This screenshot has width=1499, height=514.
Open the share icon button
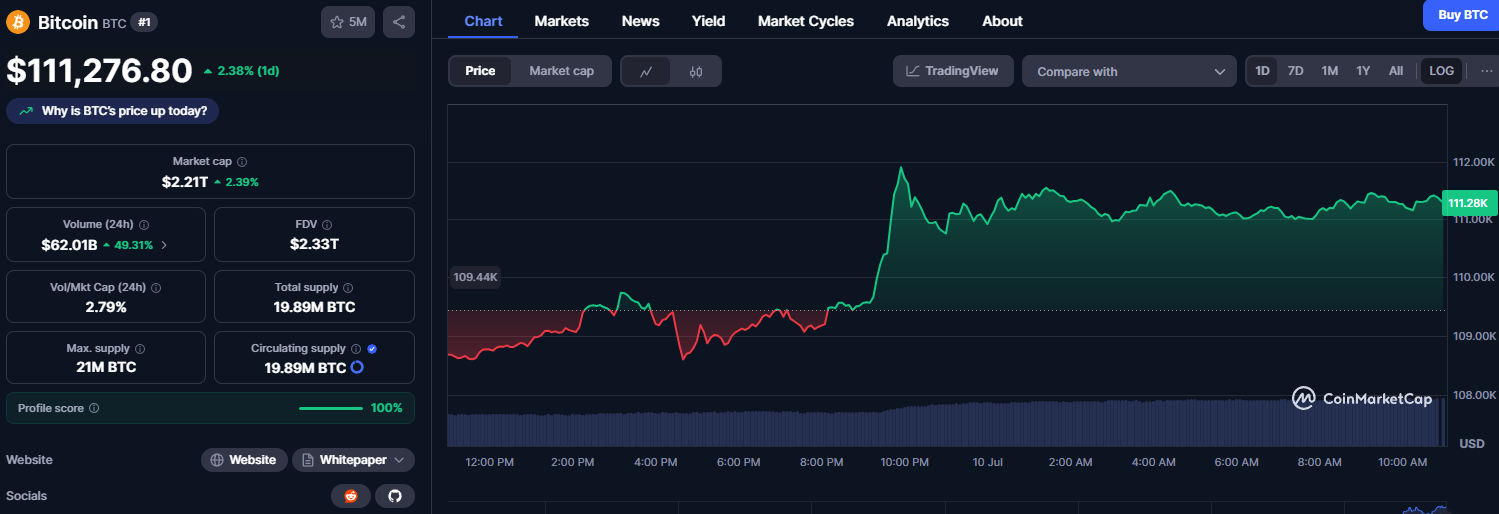[x=399, y=21]
